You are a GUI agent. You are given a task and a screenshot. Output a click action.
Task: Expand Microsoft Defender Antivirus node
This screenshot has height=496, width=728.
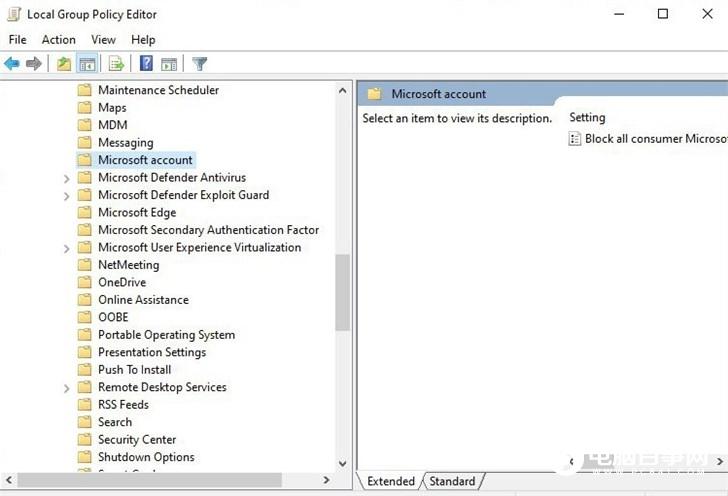(66, 178)
